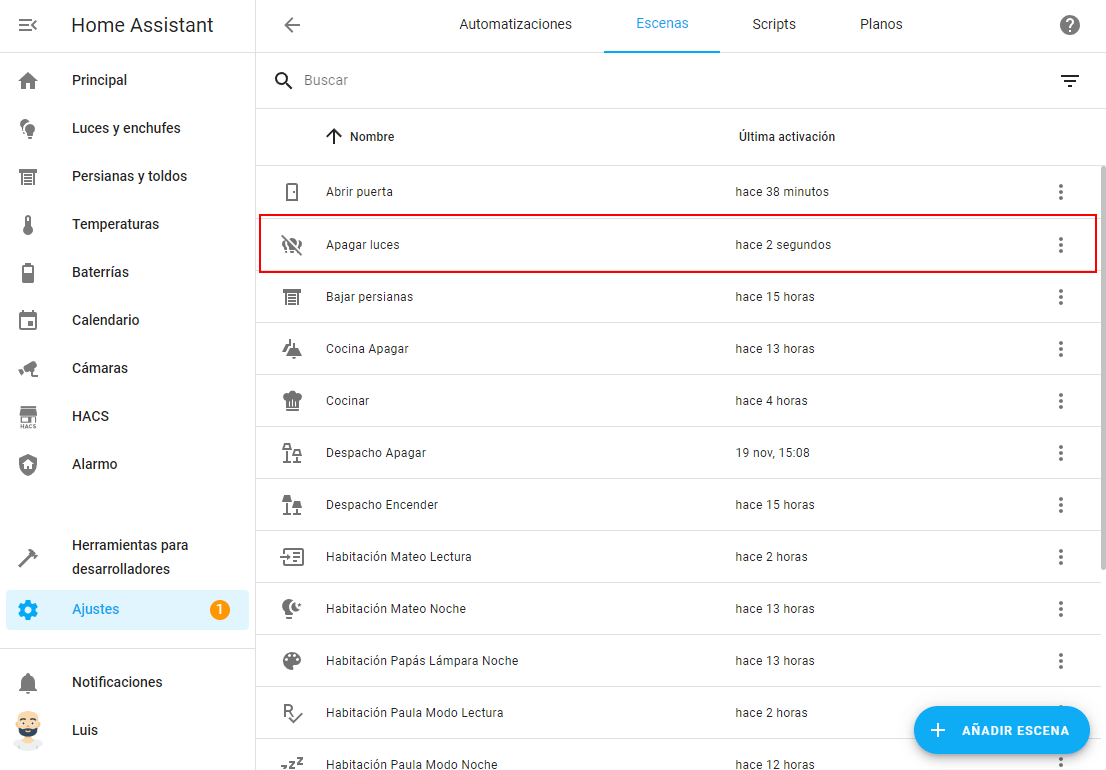Image resolution: width=1106 pixels, height=770 pixels.
Task: Expand options menu for Despacho Encender
Action: [1061, 505]
